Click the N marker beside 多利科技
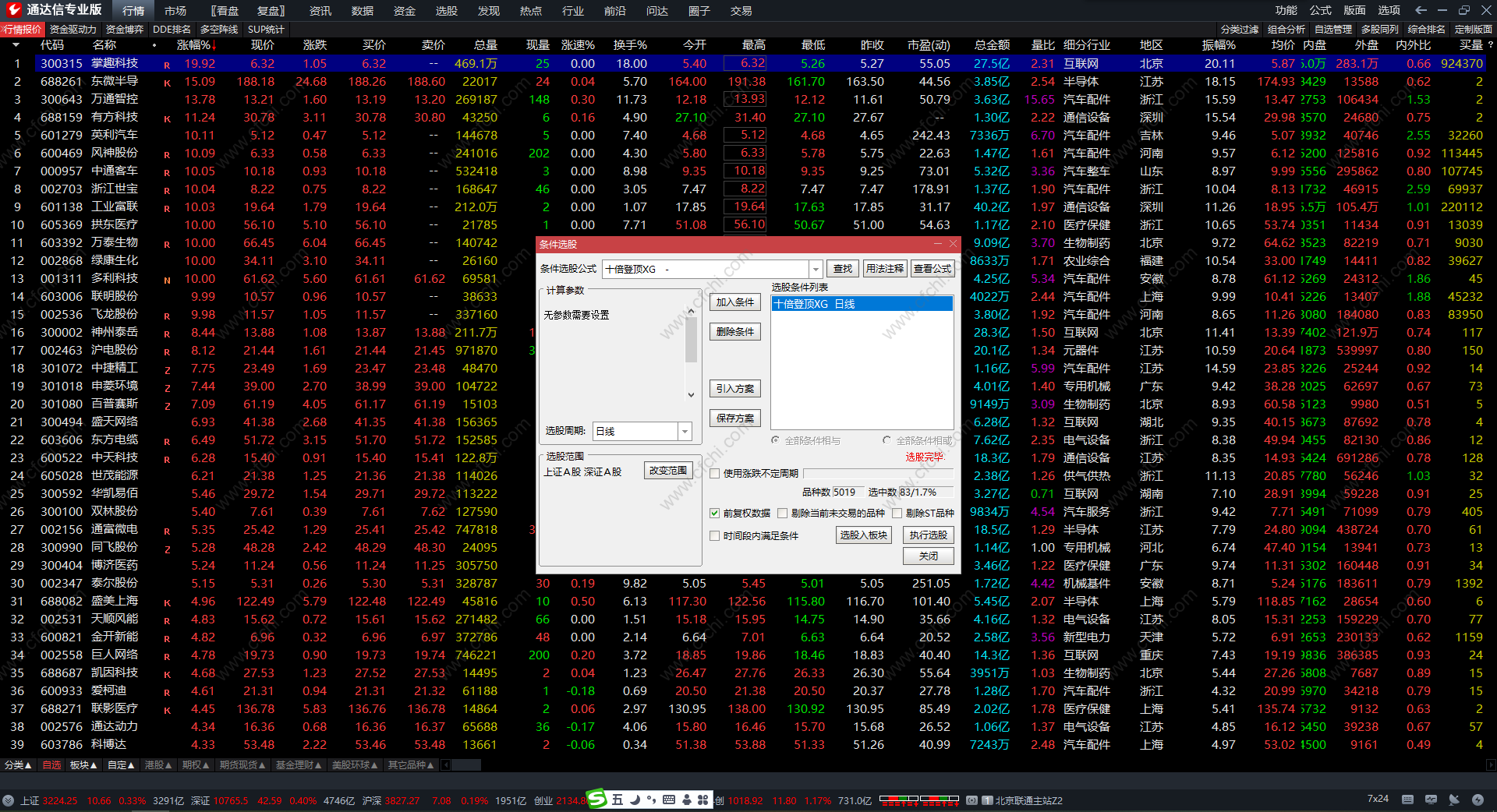Viewport: 1497px width, 812px height. point(167,281)
